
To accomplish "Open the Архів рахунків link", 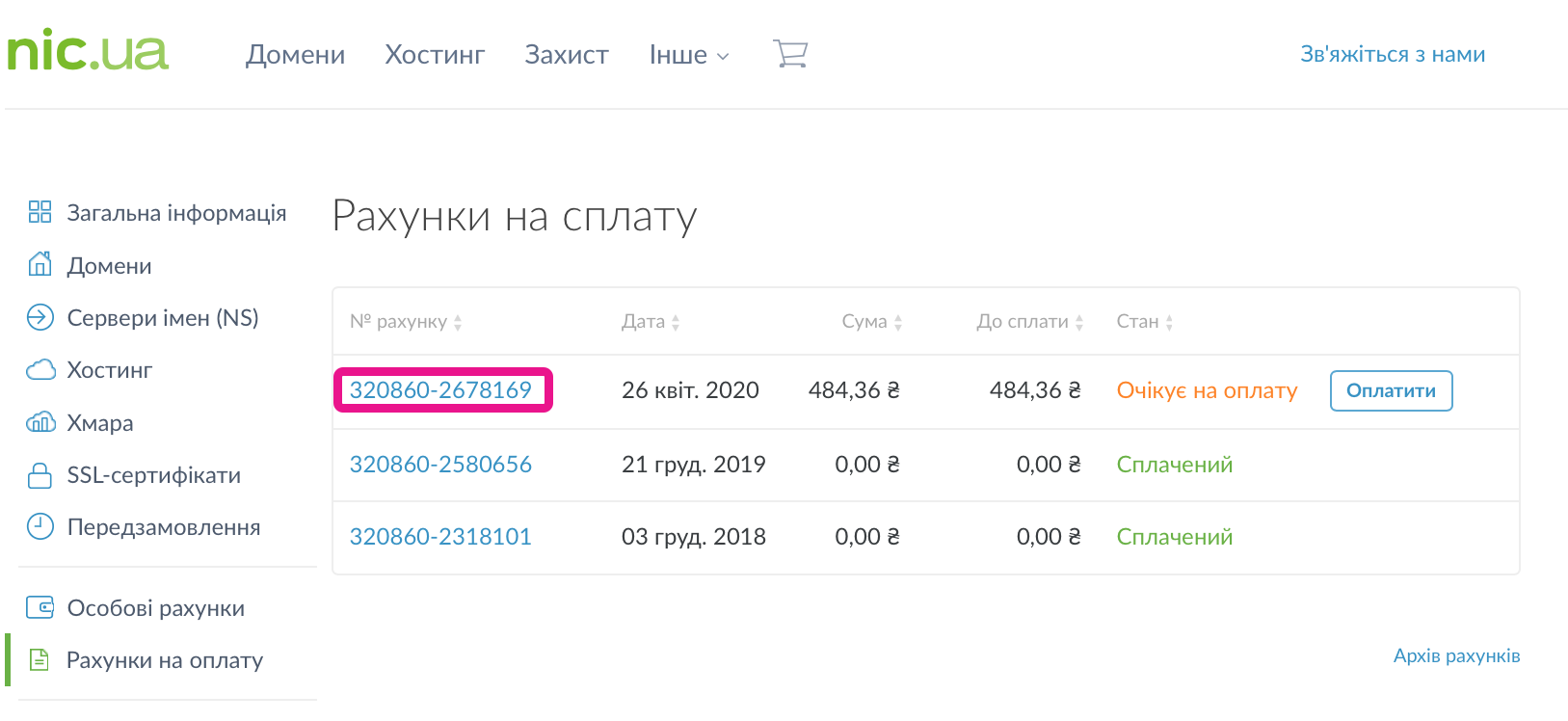I will coord(1456,655).
